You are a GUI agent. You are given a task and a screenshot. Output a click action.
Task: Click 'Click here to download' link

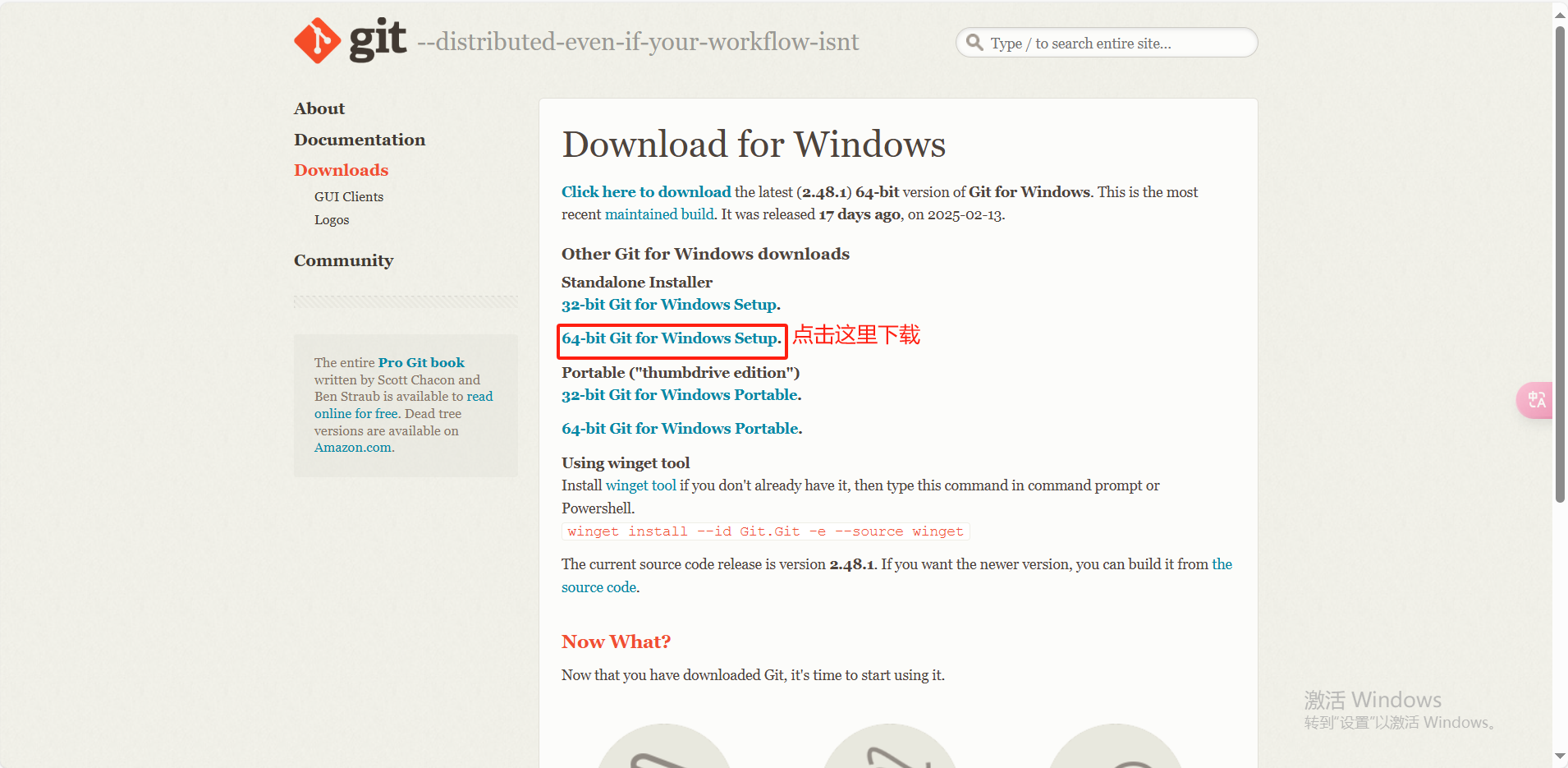click(646, 191)
